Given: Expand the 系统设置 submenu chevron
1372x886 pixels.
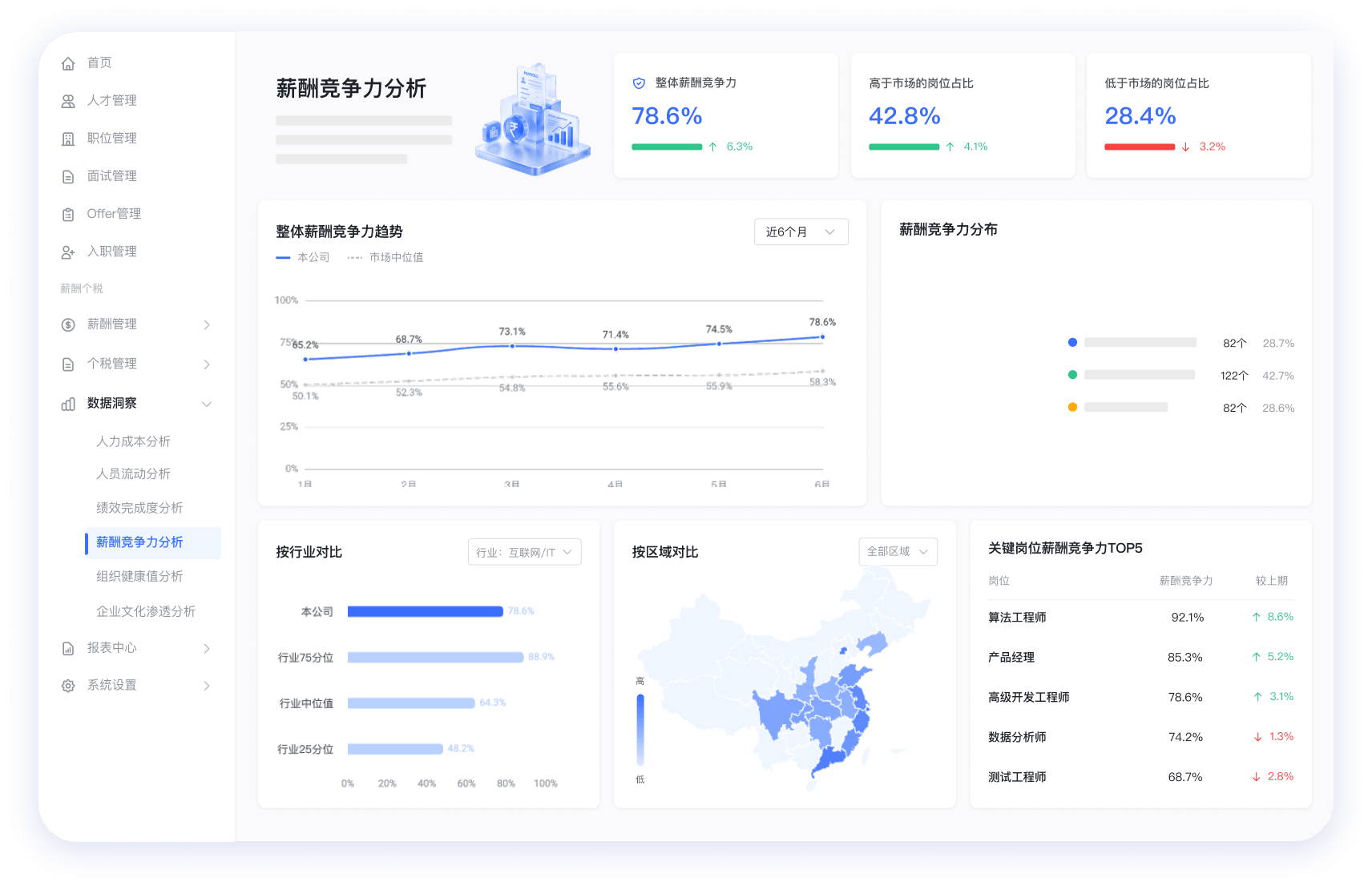Looking at the screenshot, I should (x=207, y=686).
